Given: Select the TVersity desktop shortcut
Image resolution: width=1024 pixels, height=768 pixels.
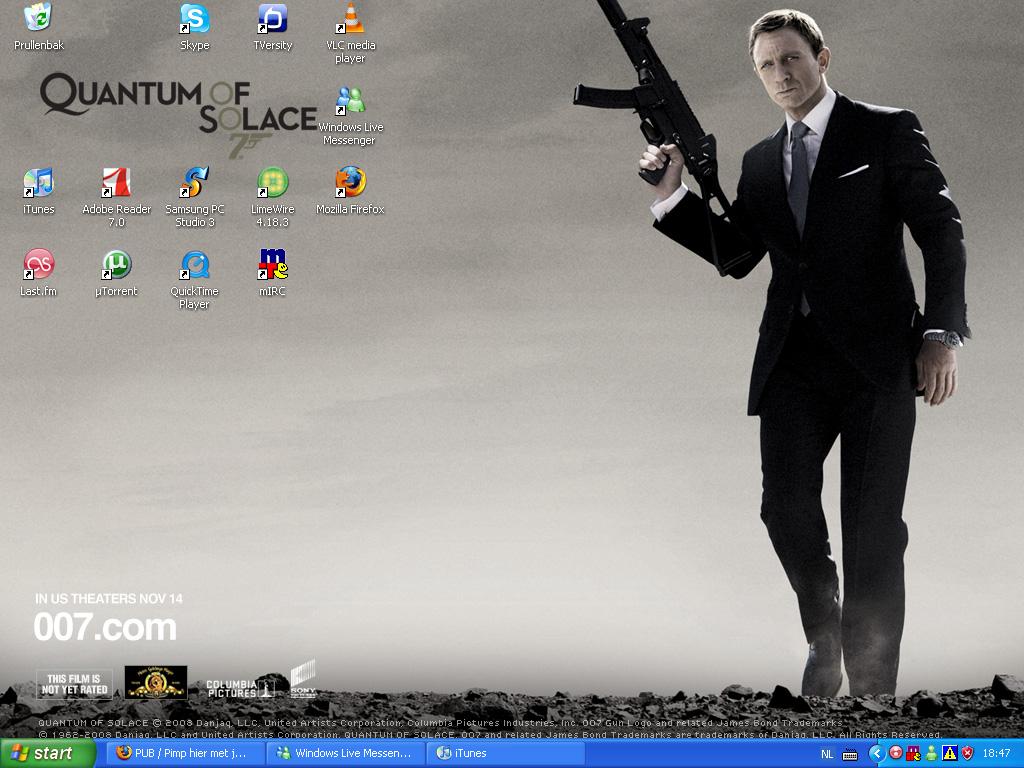Looking at the screenshot, I should tap(272, 26).
